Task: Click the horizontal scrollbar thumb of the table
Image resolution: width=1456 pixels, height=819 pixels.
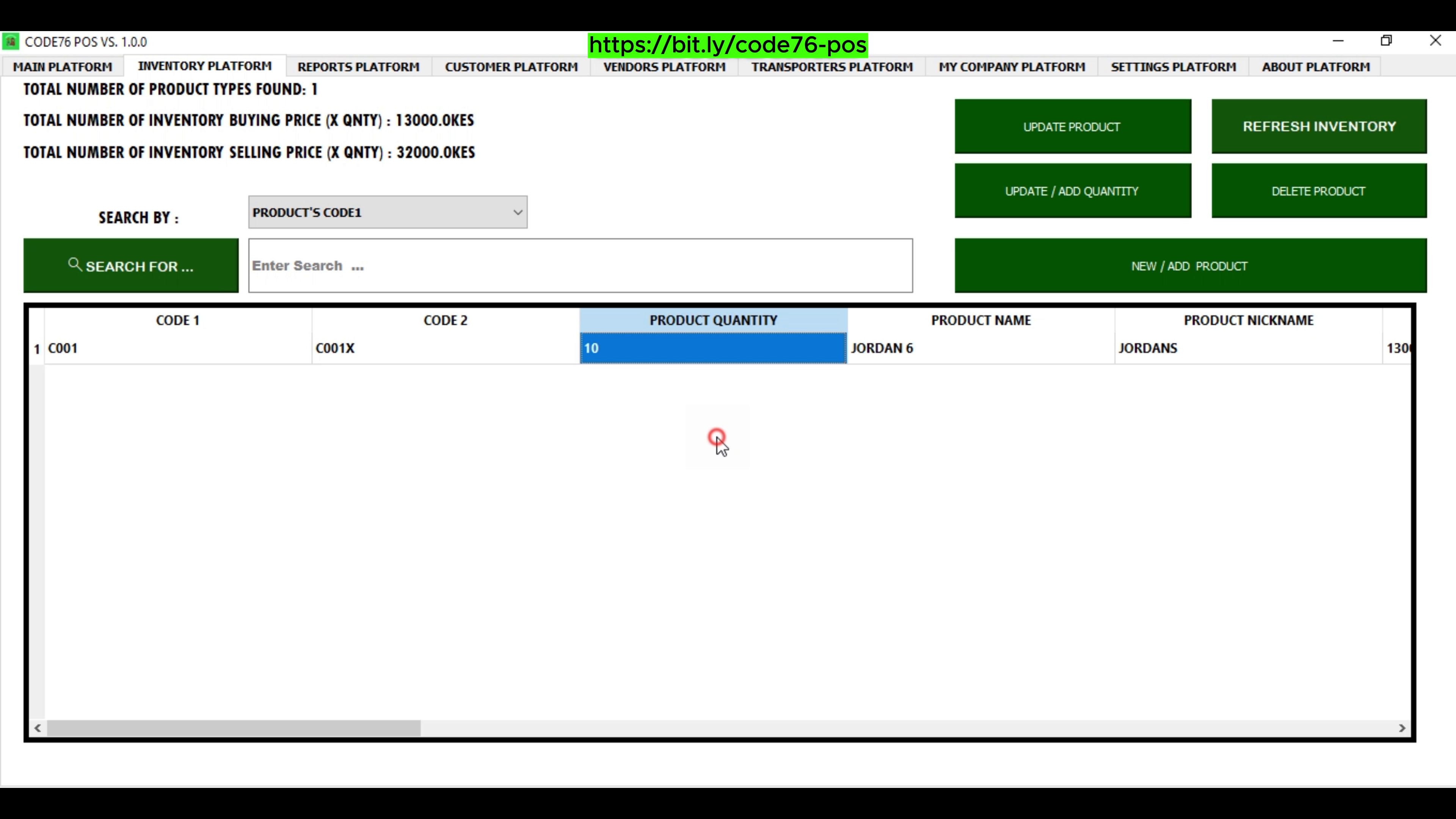Action: (x=234, y=728)
